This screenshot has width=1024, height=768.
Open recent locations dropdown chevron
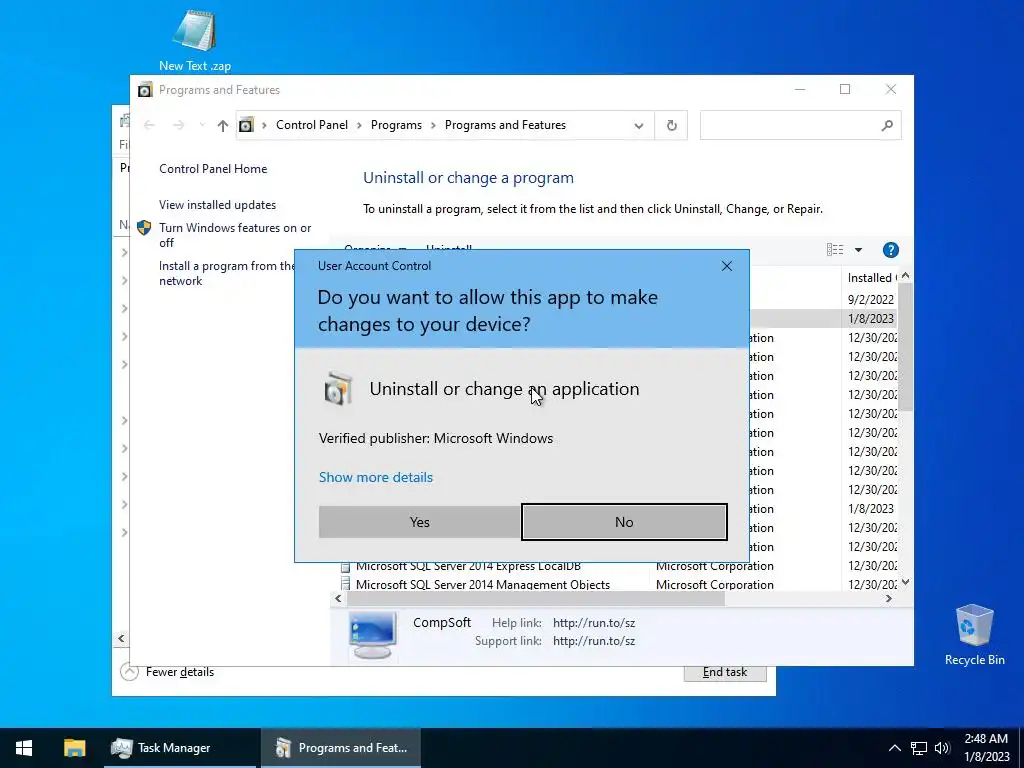[202, 125]
